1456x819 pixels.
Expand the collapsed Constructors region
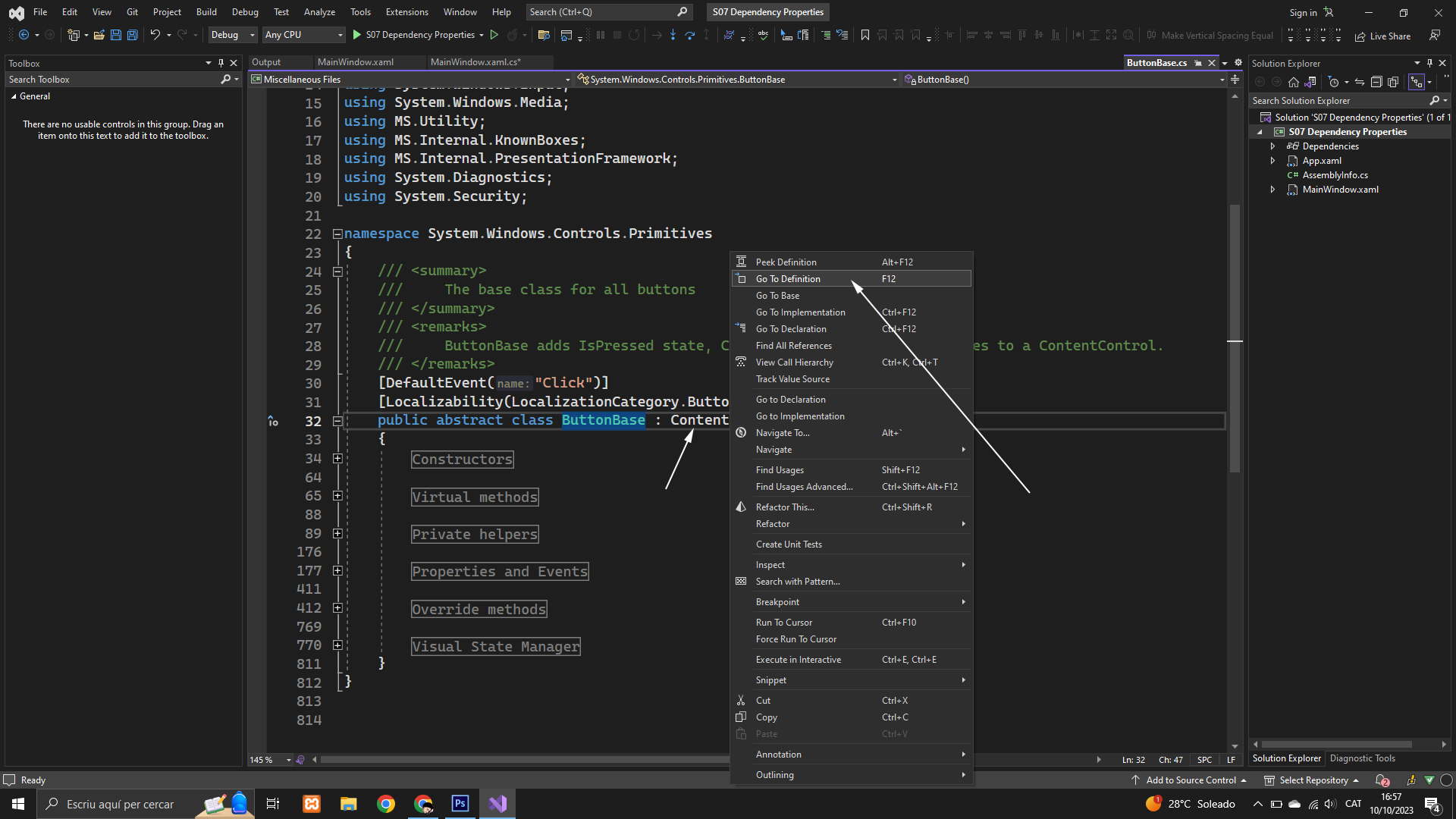pos(337,459)
